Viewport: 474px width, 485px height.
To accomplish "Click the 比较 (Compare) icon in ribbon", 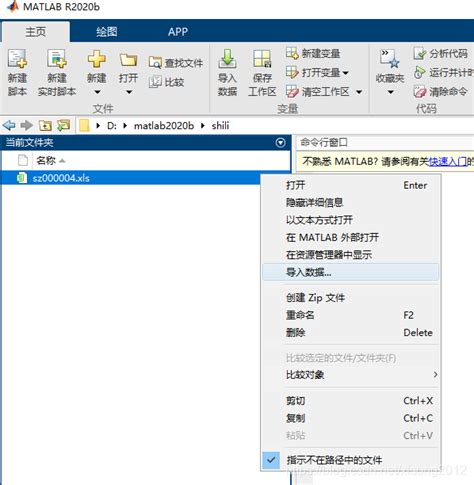I will coord(155,82).
